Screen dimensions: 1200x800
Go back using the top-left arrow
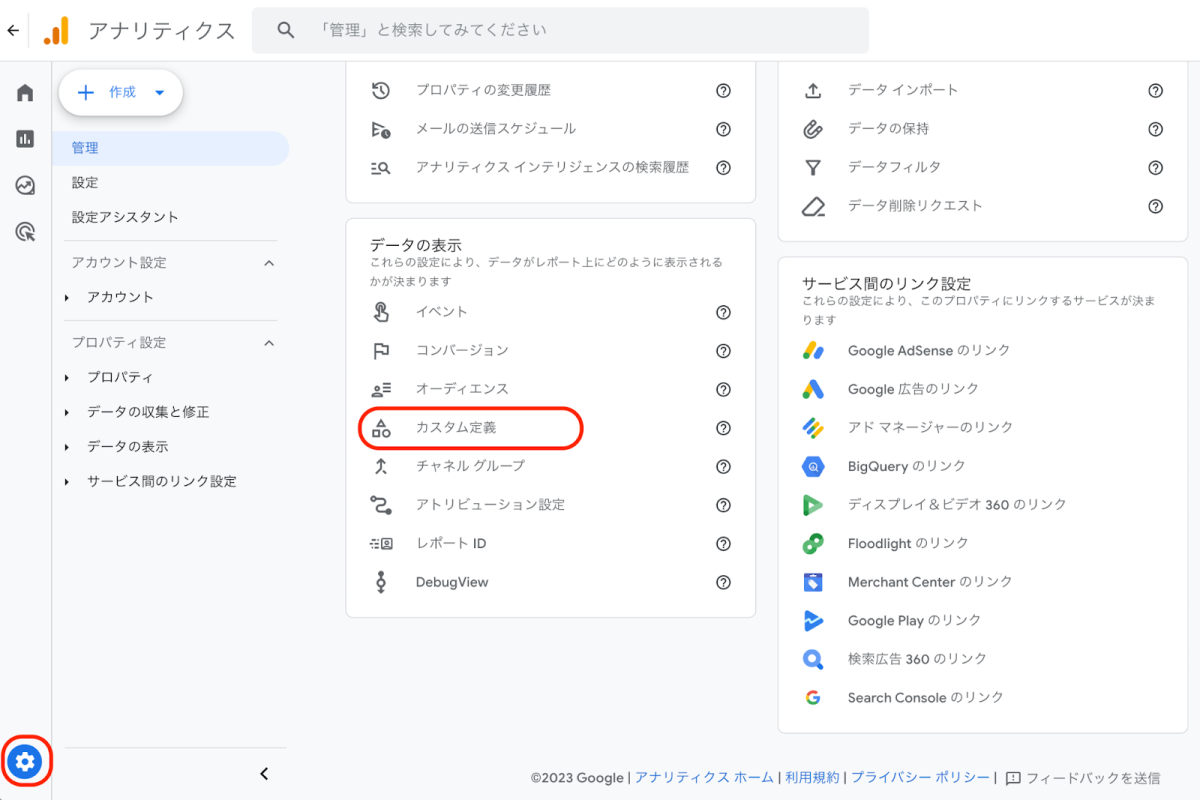tap(13, 30)
